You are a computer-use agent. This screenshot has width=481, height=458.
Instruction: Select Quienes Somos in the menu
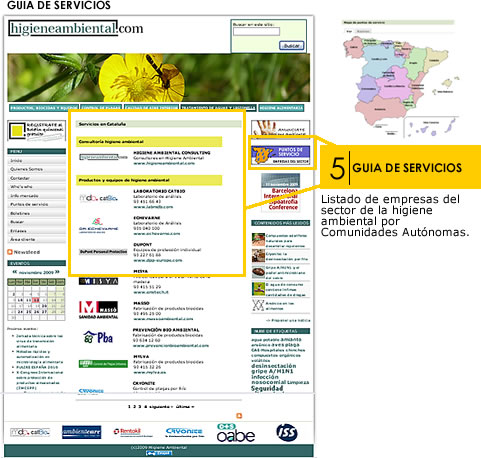point(36,169)
